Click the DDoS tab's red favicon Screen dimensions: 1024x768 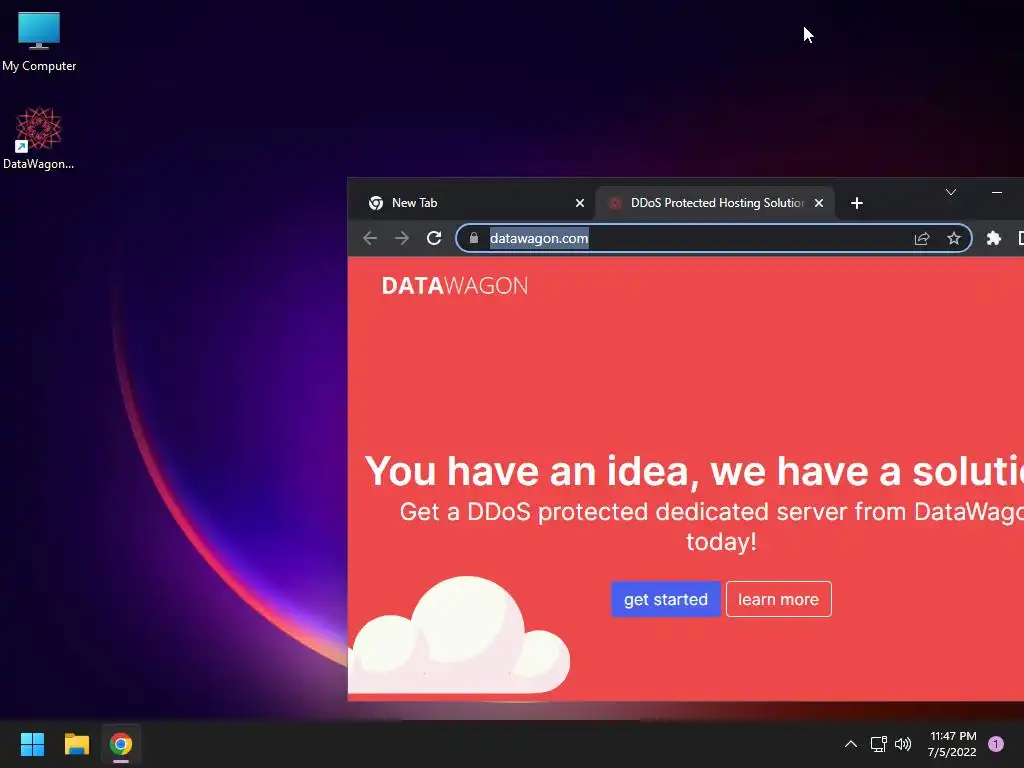pyautogui.click(x=615, y=203)
